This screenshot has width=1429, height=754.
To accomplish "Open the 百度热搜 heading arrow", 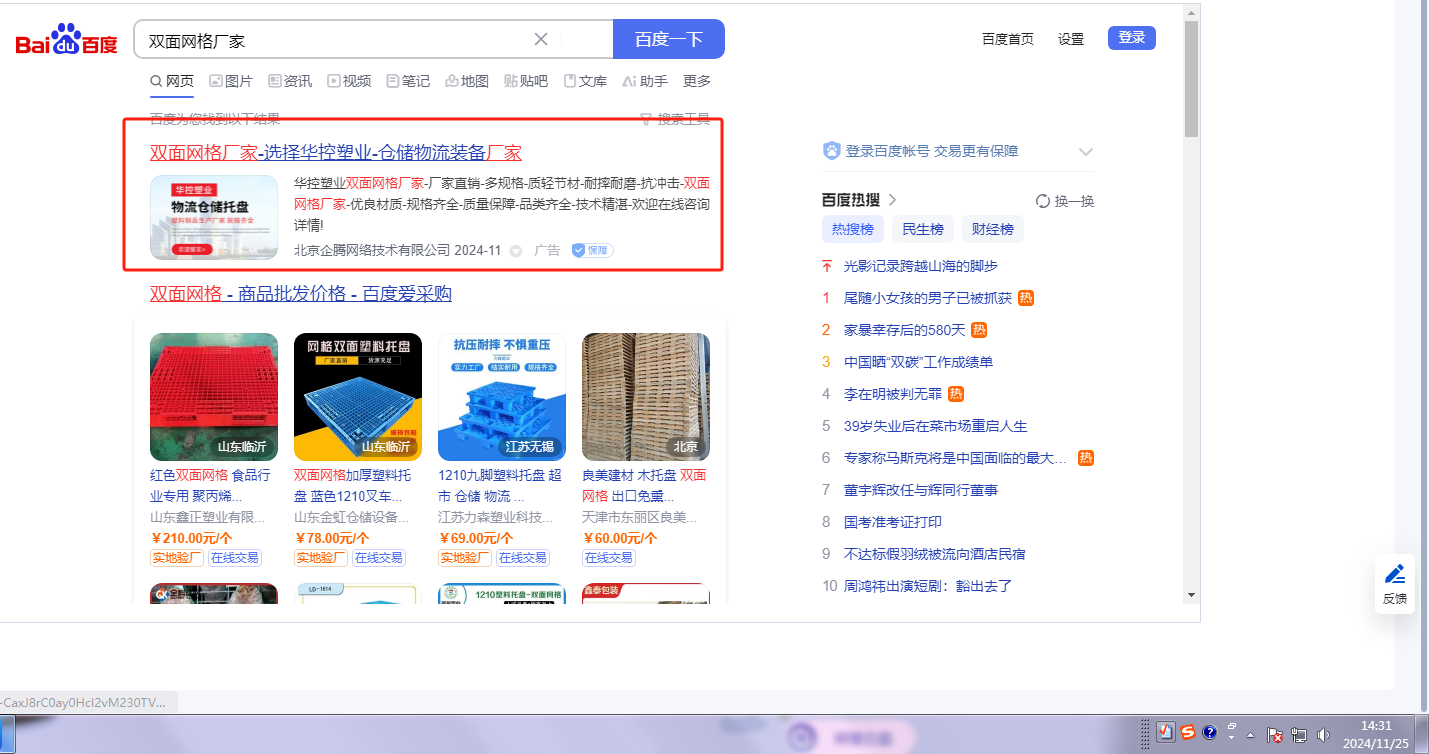I will (x=892, y=200).
